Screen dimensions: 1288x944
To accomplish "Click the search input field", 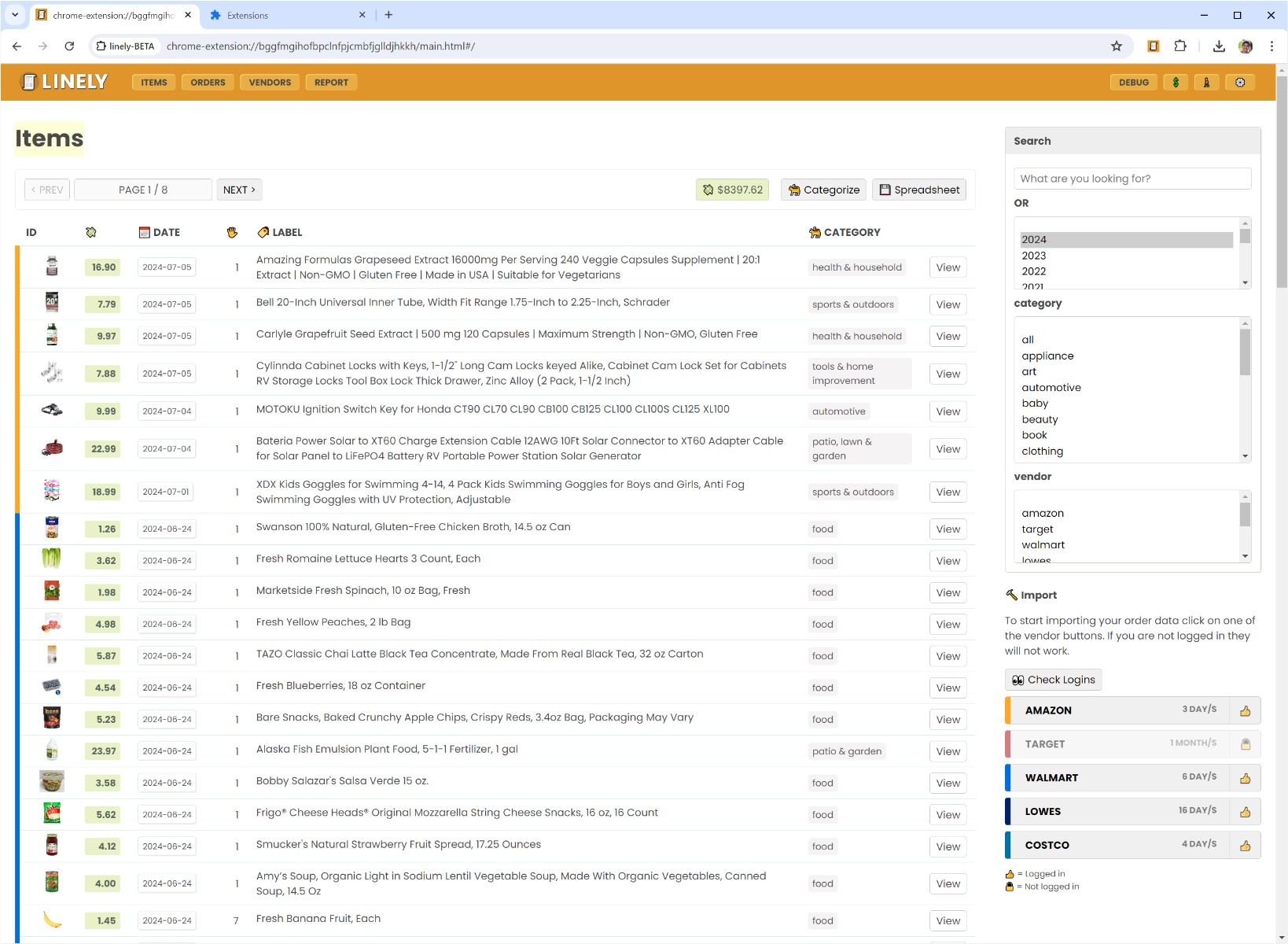I will point(1132,179).
